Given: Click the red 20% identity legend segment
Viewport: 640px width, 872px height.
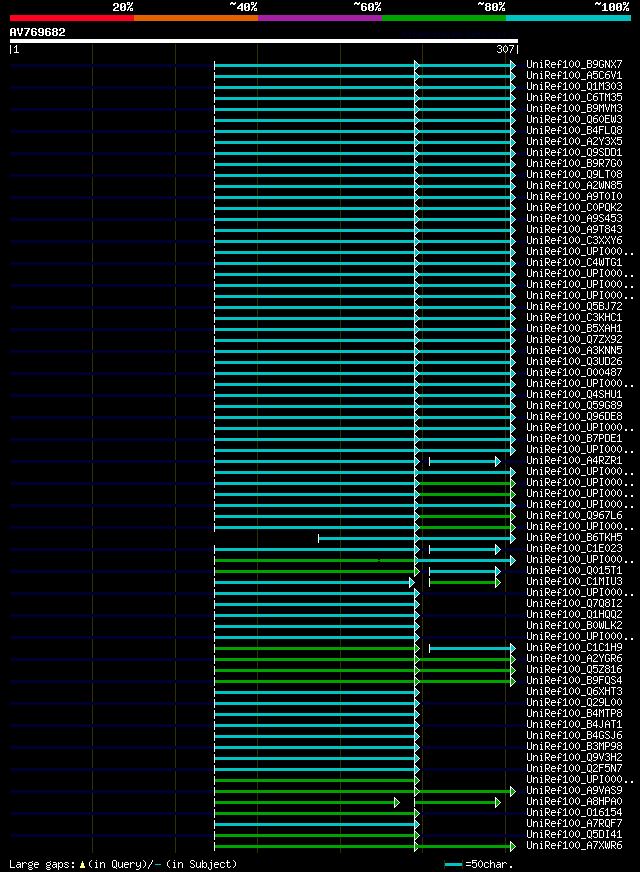Looking at the screenshot, I should coord(72,18).
